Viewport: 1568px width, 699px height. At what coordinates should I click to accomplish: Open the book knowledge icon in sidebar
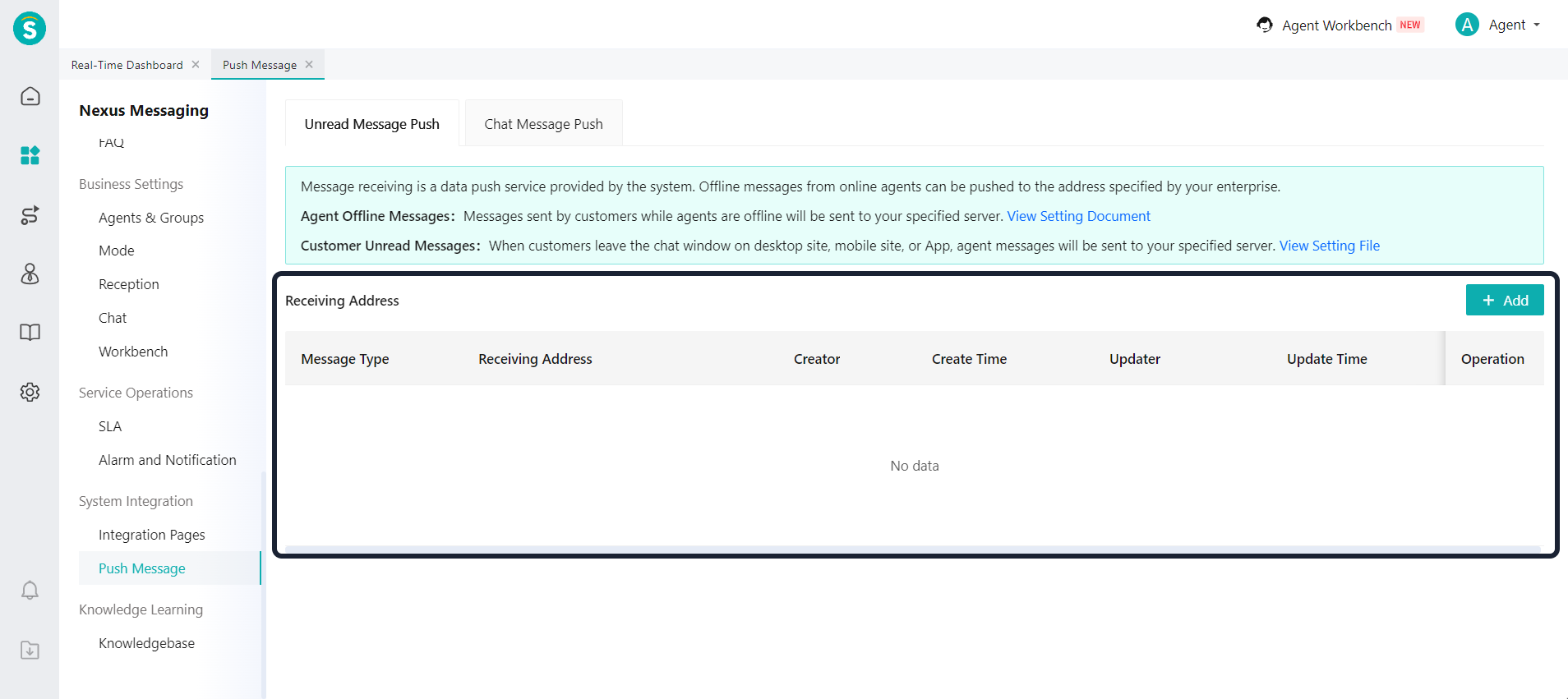[x=30, y=333]
